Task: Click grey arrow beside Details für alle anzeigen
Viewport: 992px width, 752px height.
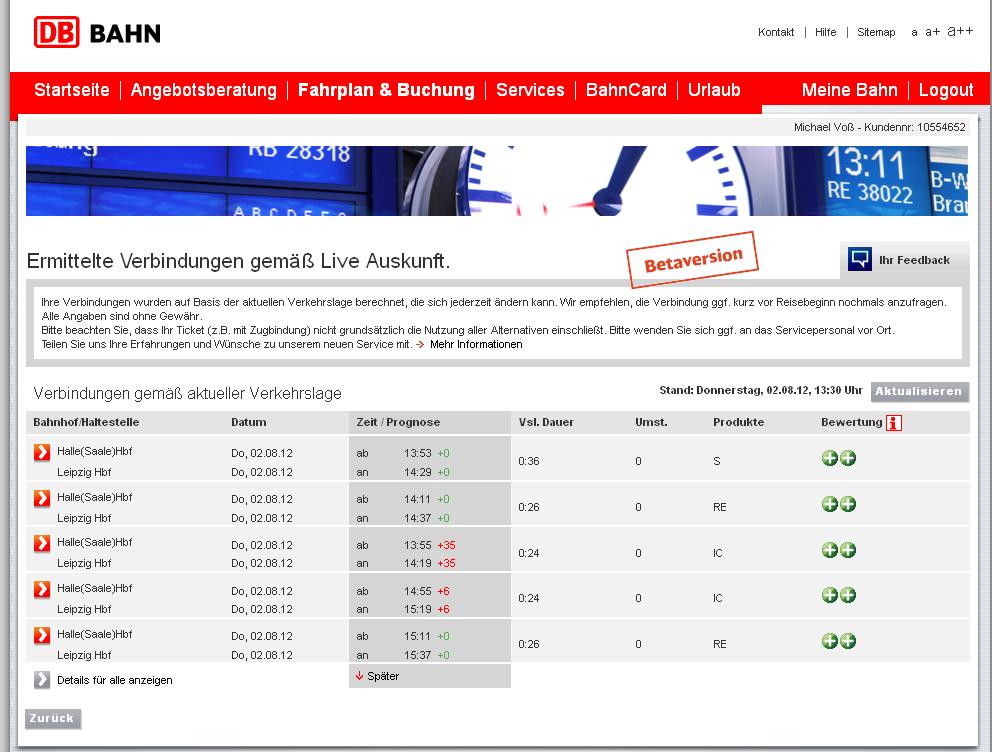Action: (x=42, y=680)
